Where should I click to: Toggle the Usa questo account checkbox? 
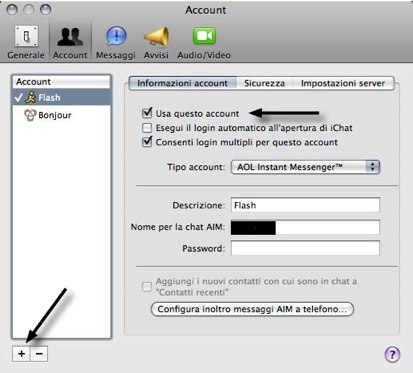coord(147,113)
